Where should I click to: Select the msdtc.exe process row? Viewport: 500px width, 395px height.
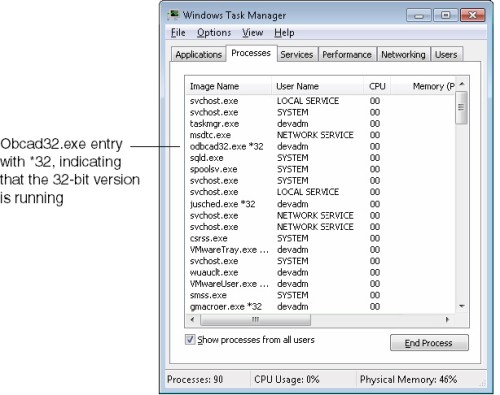click(x=320, y=135)
